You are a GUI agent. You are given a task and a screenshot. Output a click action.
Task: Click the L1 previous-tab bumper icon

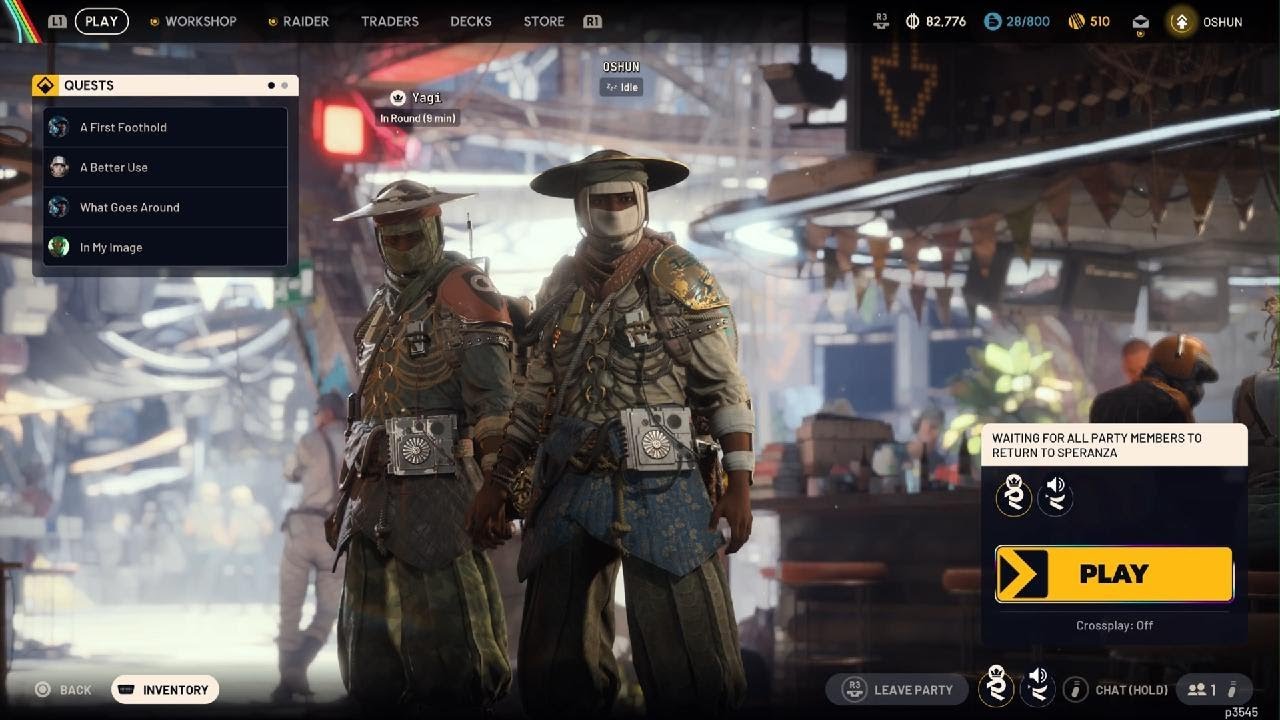point(57,21)
